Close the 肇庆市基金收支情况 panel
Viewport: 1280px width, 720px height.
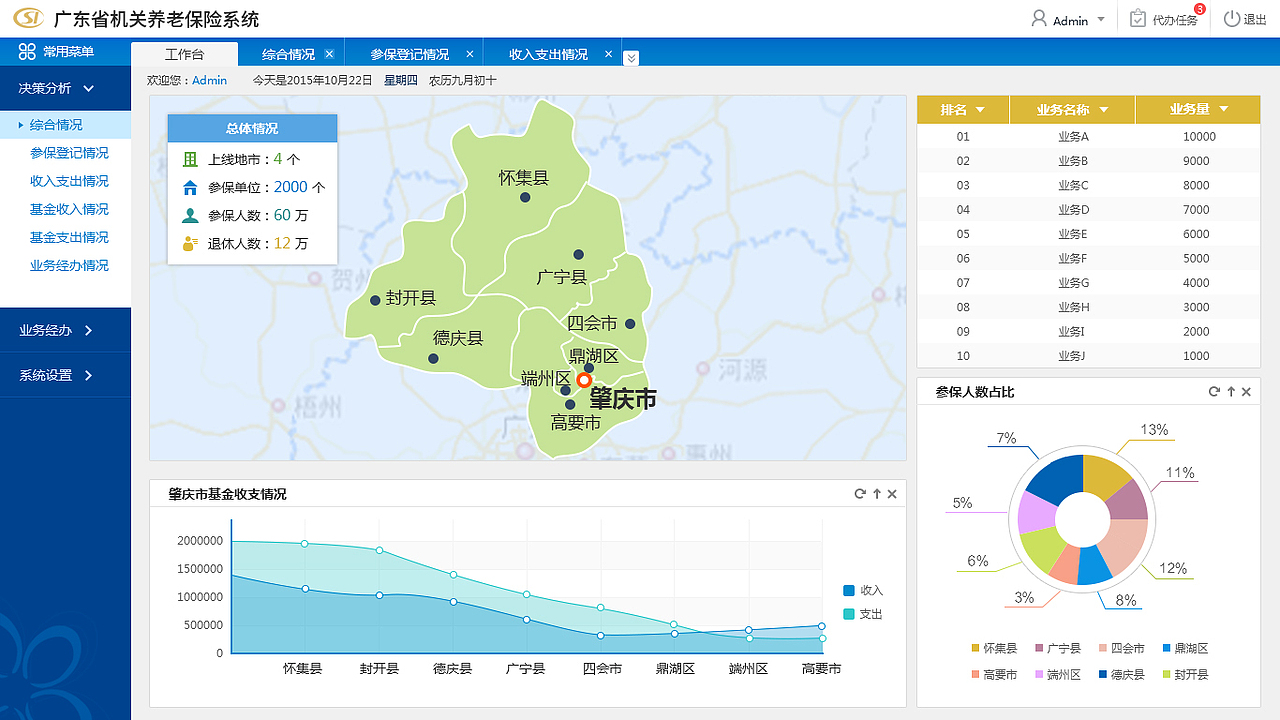click(x=892, y=494)
